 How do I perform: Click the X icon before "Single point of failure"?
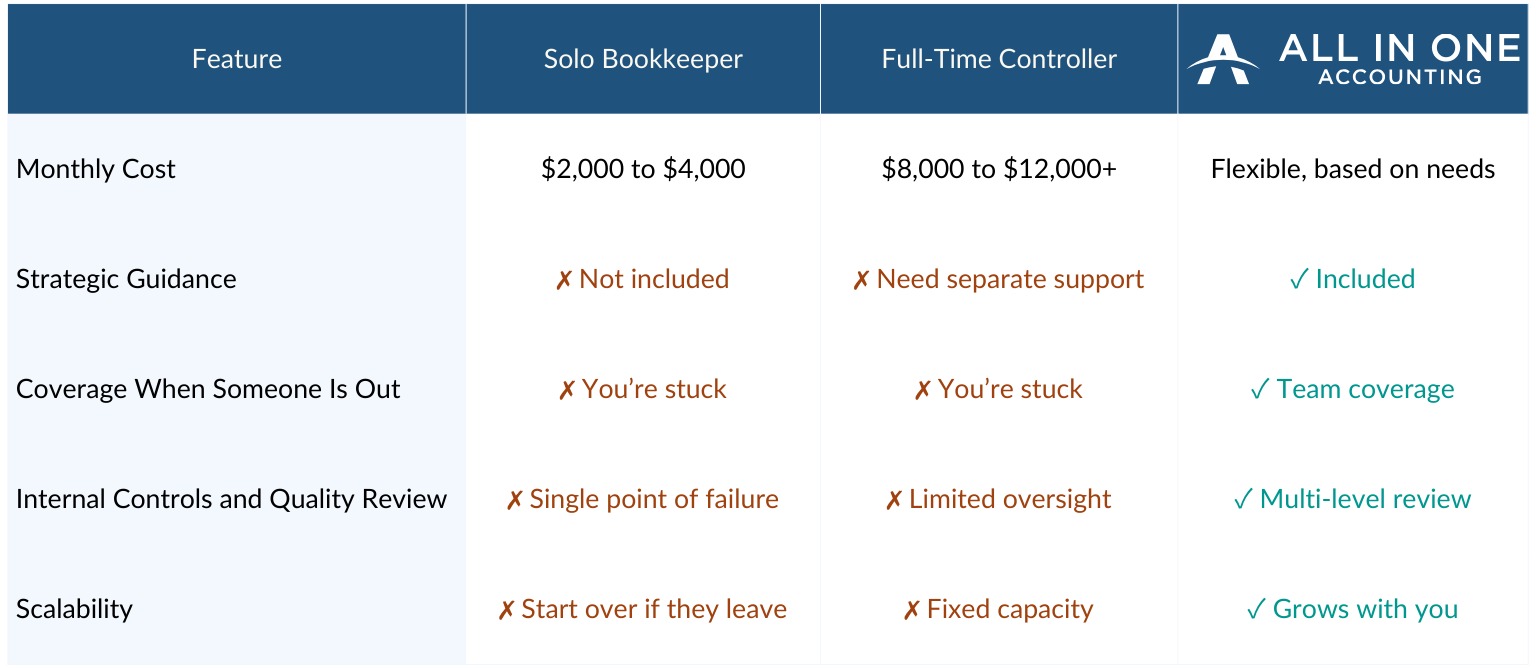[515, 500]
